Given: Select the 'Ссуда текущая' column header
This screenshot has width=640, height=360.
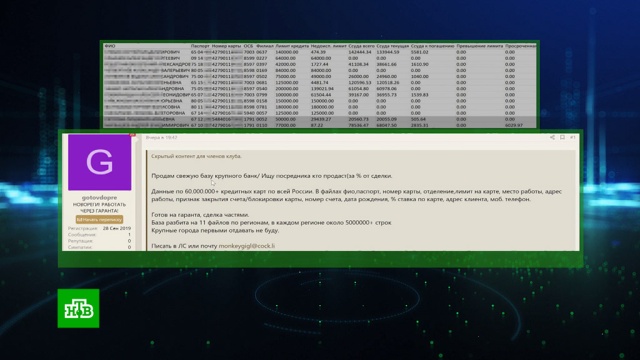Looking at the screenshot, I should coord(392,46).
